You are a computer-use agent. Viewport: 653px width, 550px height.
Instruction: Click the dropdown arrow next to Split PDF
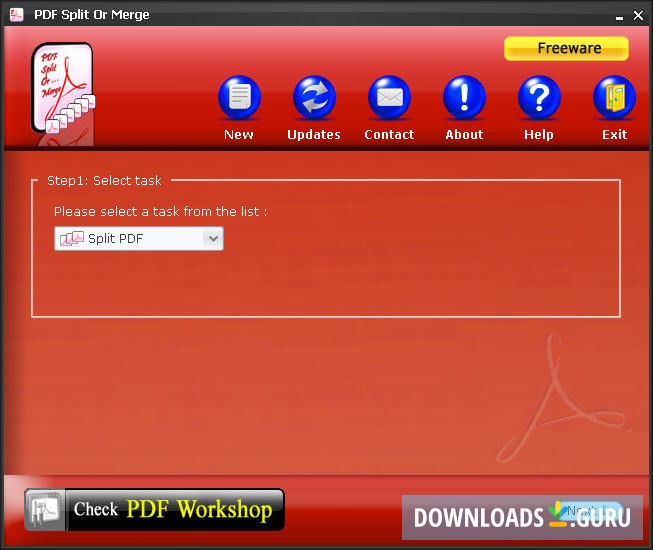click(213, 239)
